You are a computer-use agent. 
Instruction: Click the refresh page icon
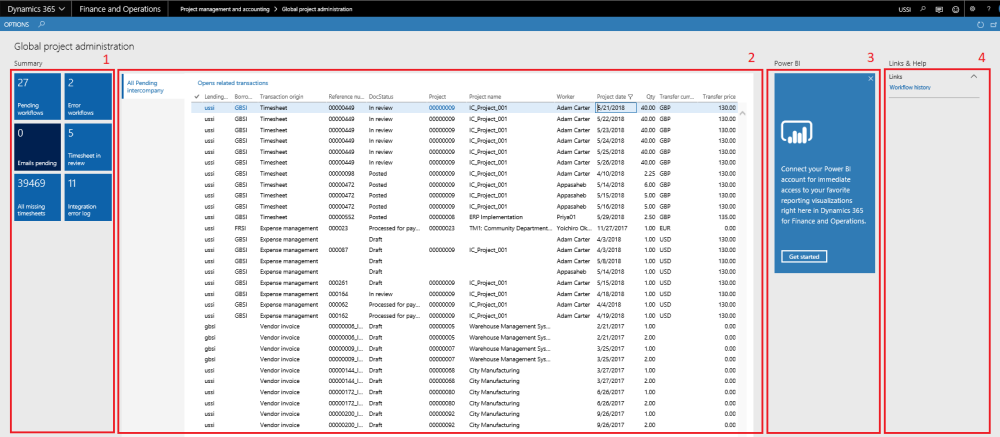(981, 24)
